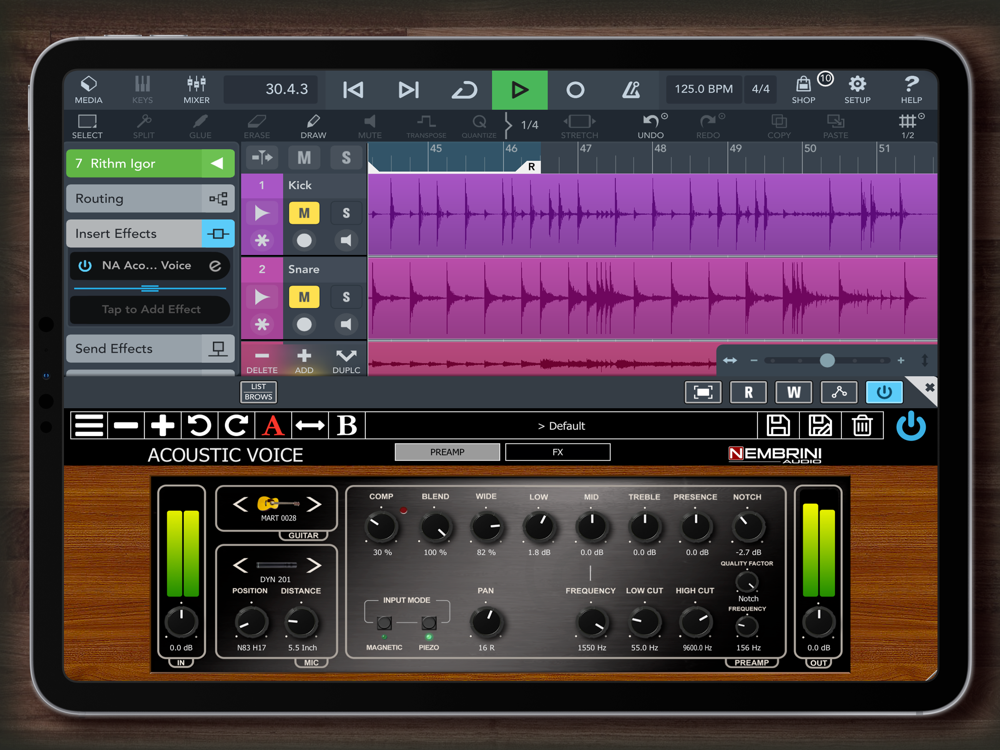
Task: Open the Setup gear
Action: pos(857,90)
